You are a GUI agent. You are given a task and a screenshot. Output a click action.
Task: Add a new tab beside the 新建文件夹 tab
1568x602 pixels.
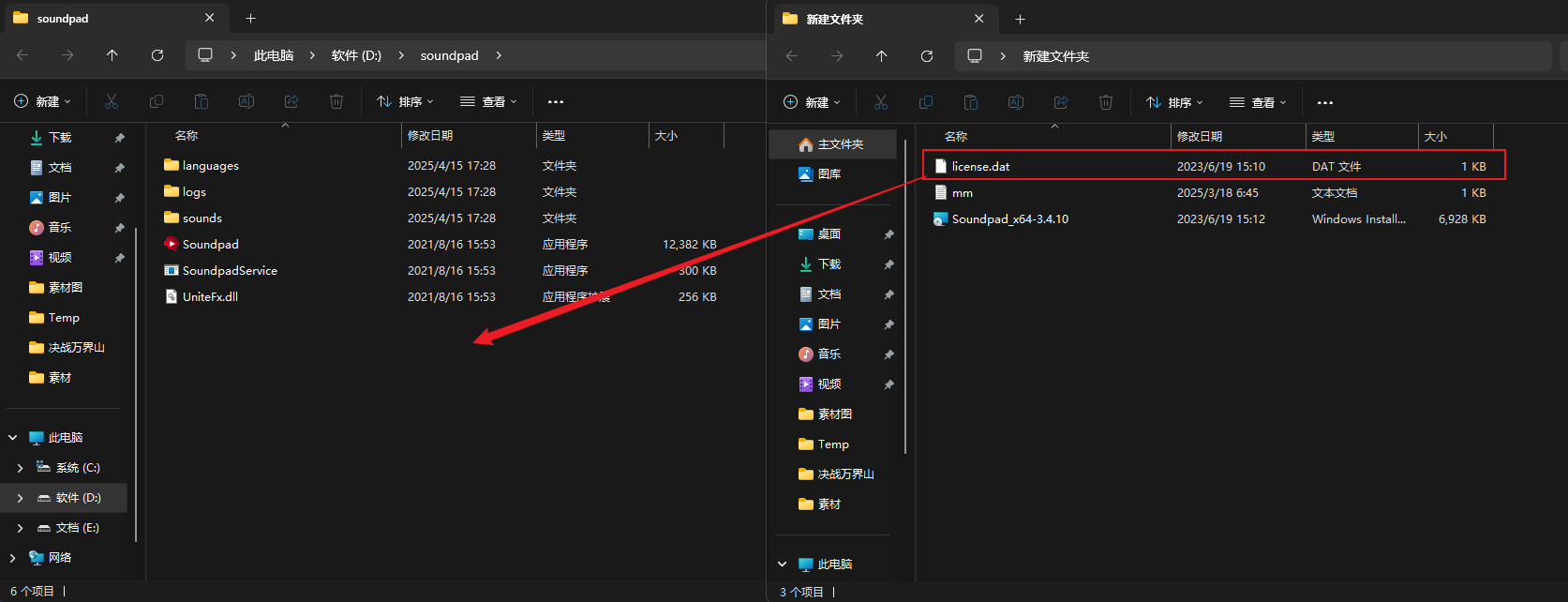[x=1020, y=19]
